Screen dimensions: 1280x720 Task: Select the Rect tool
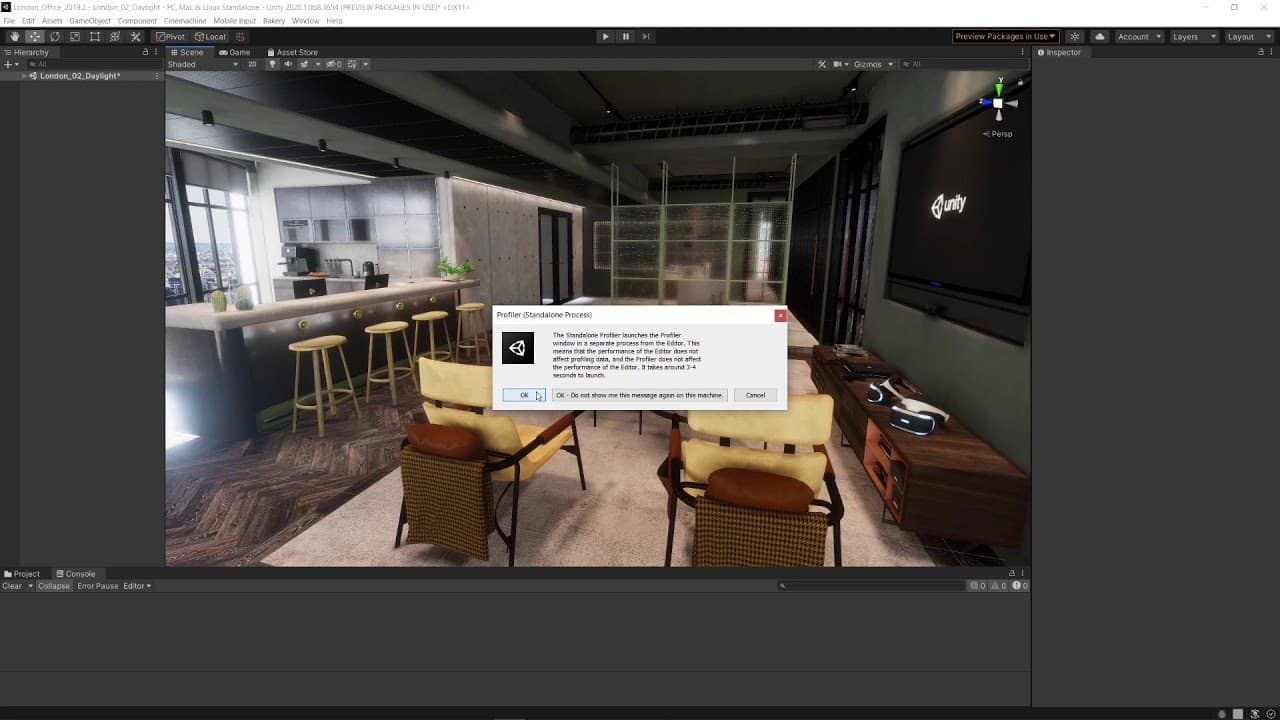(x=95, y=37)
